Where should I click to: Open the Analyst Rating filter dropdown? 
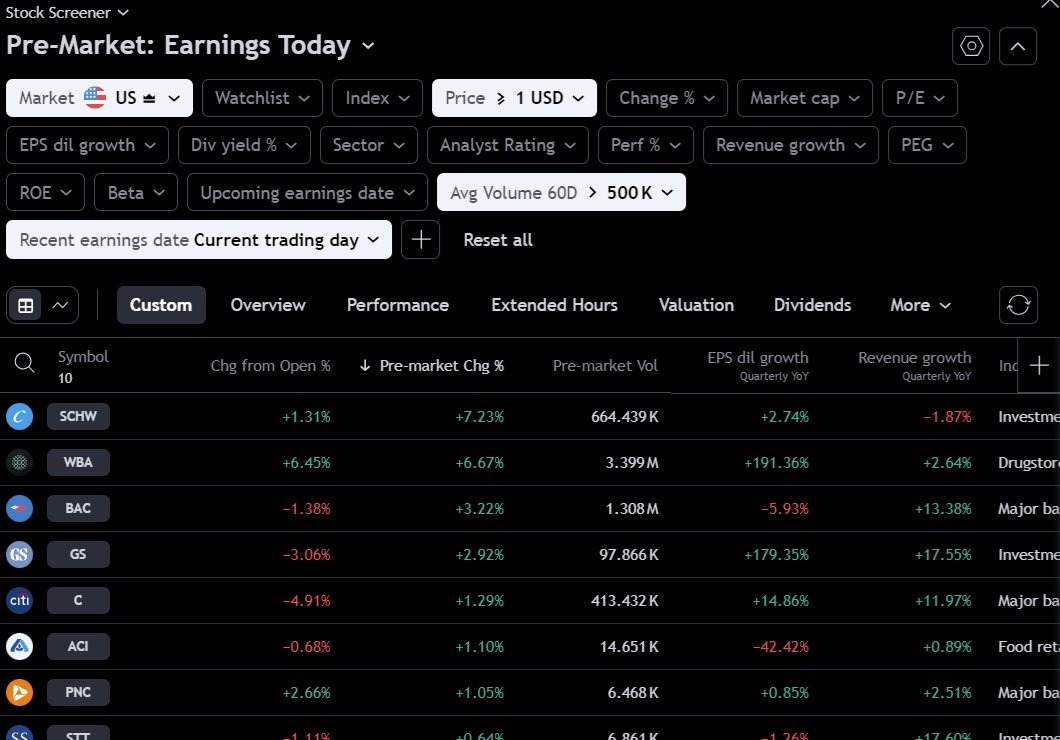coord(508,145)
